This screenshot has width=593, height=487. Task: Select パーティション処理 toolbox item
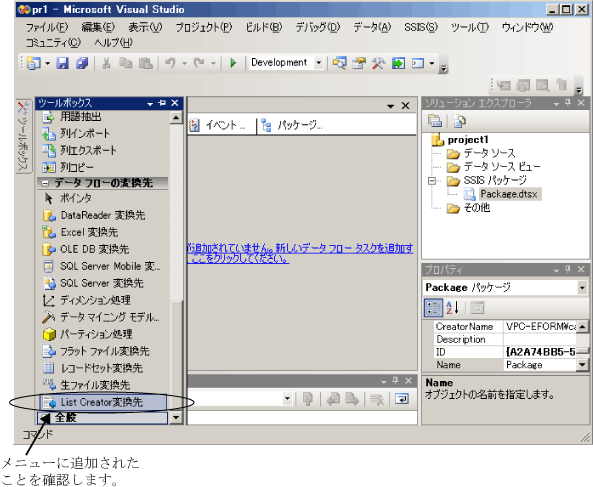(x=103, y=334)
